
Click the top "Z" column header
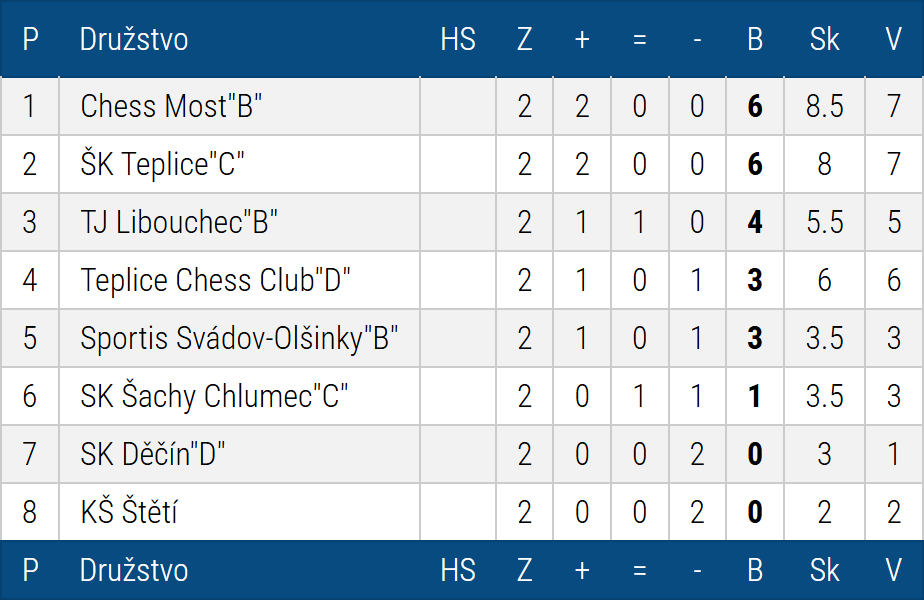(525, 40)
